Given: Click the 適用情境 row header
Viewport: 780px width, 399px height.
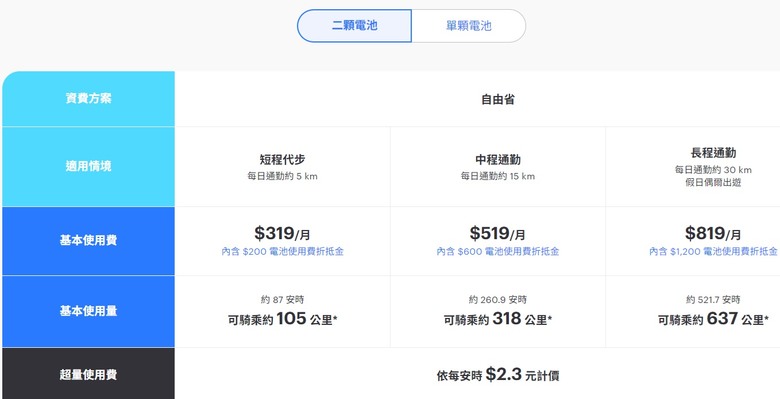Looking at the screenshot, I should tap(89, 167).
